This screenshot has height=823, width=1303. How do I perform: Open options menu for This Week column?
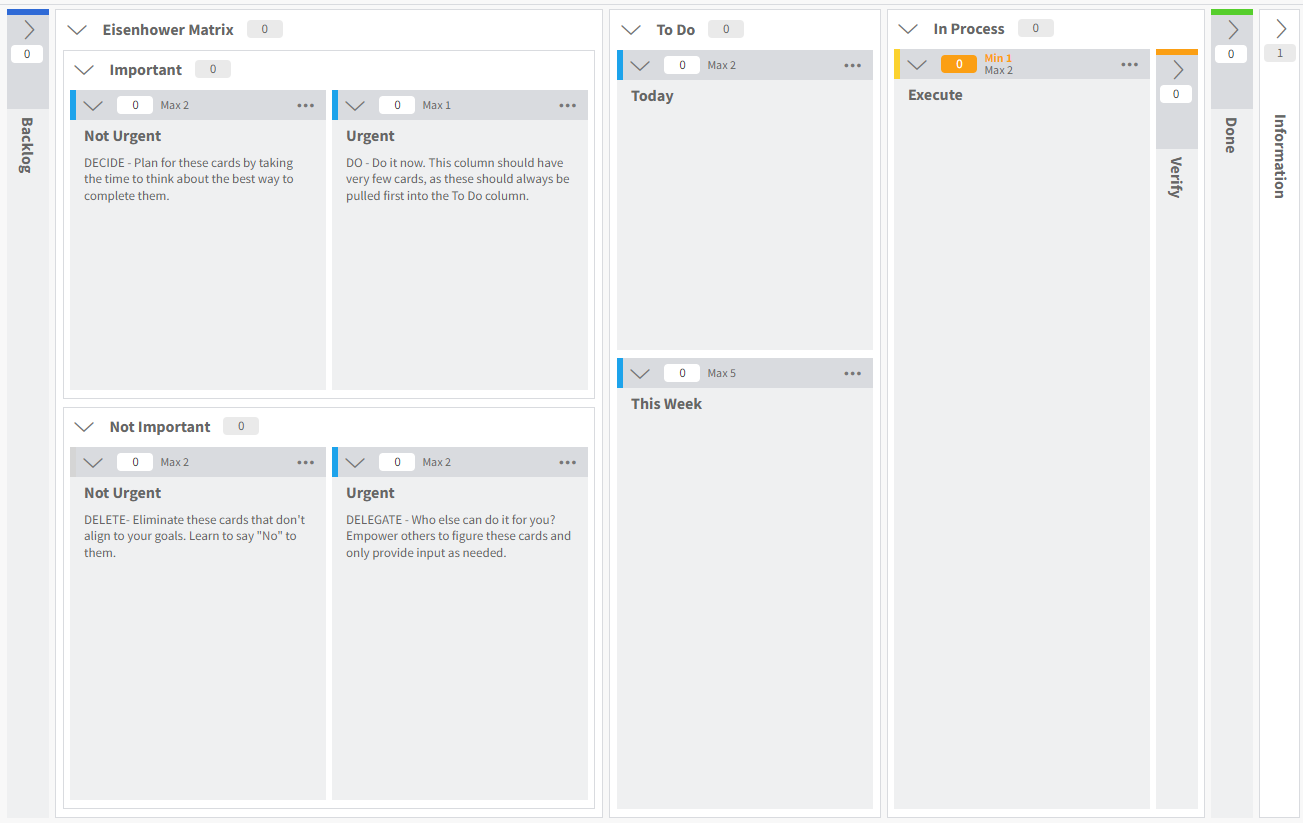coord(853,373)
